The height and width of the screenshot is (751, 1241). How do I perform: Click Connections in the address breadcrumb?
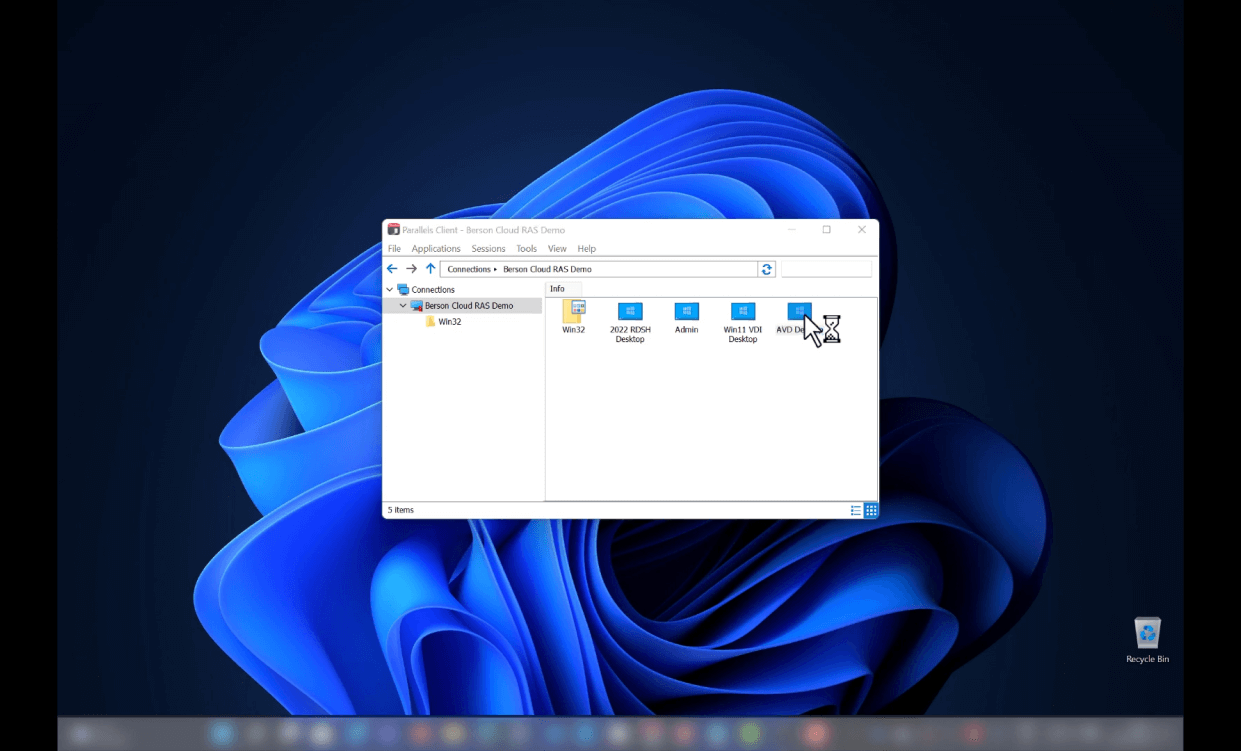(469, 269)
